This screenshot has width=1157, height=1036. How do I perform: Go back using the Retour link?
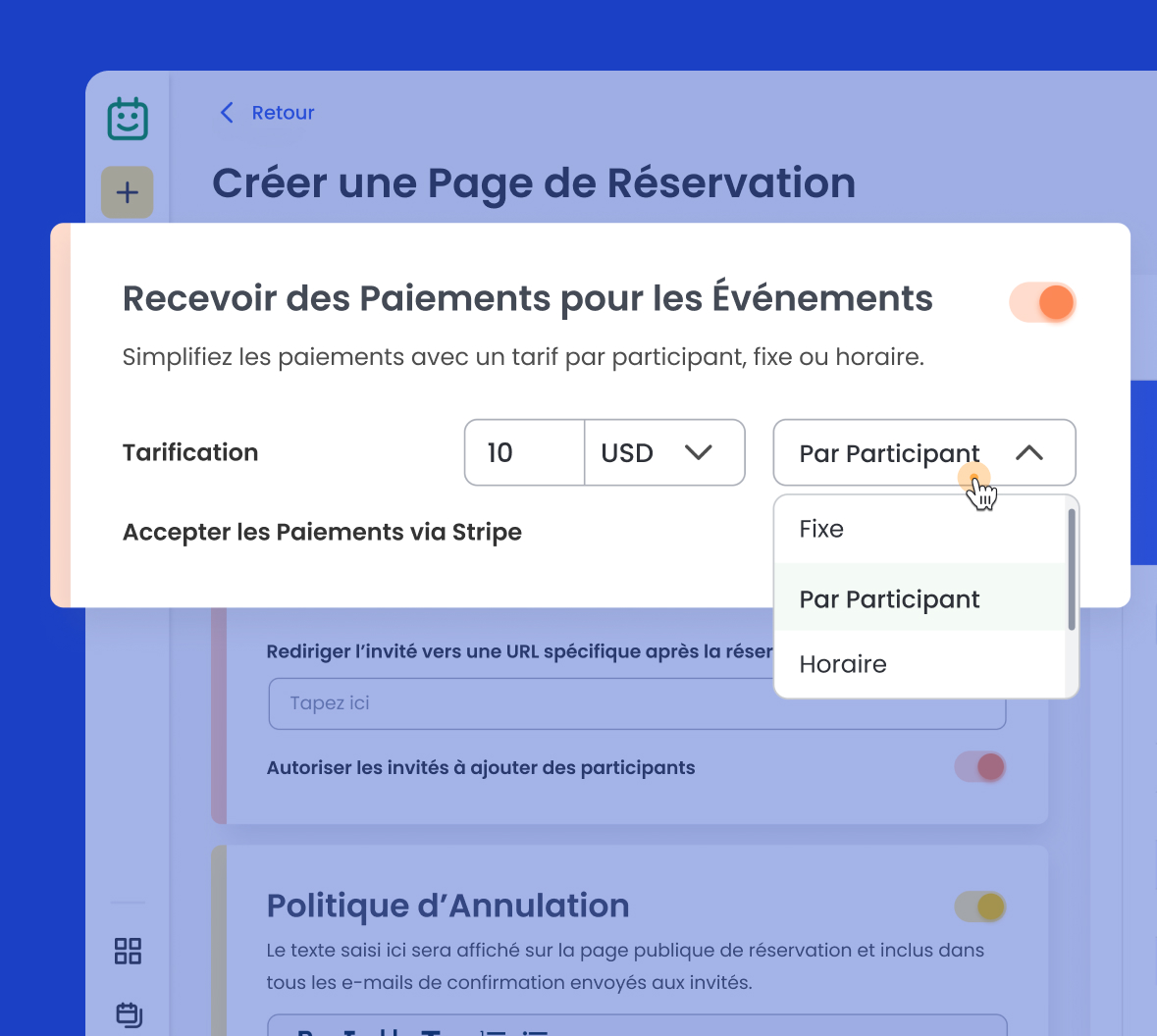(283, 113)
